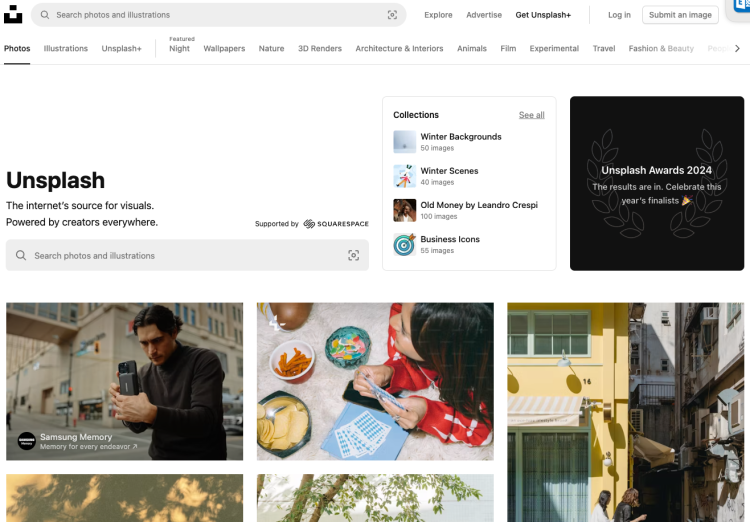Select the Fashion & Beauty category
This screenshot has width=750, height=522.
[x=661, y=48]
